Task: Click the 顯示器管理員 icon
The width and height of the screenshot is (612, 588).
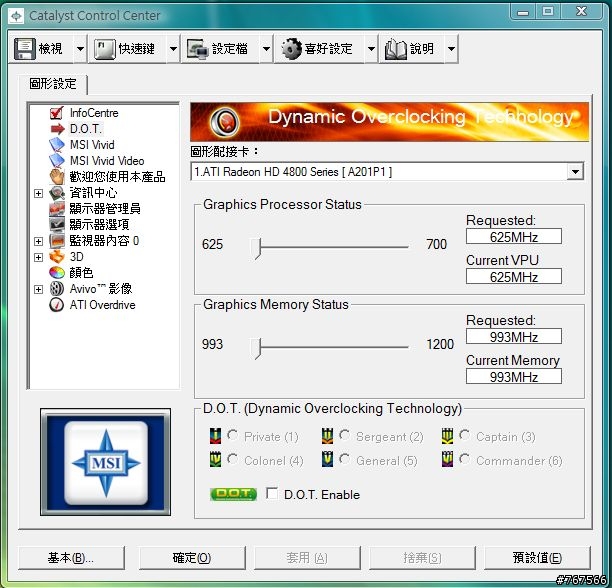Action: [57, 208]
